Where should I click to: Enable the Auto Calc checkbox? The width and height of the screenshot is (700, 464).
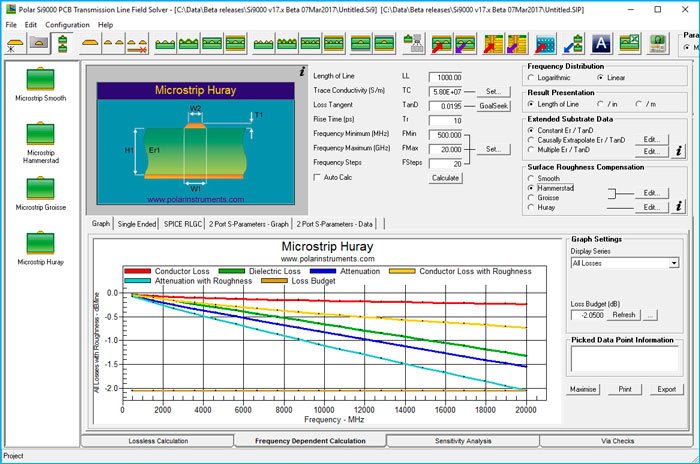pos(317,177)
